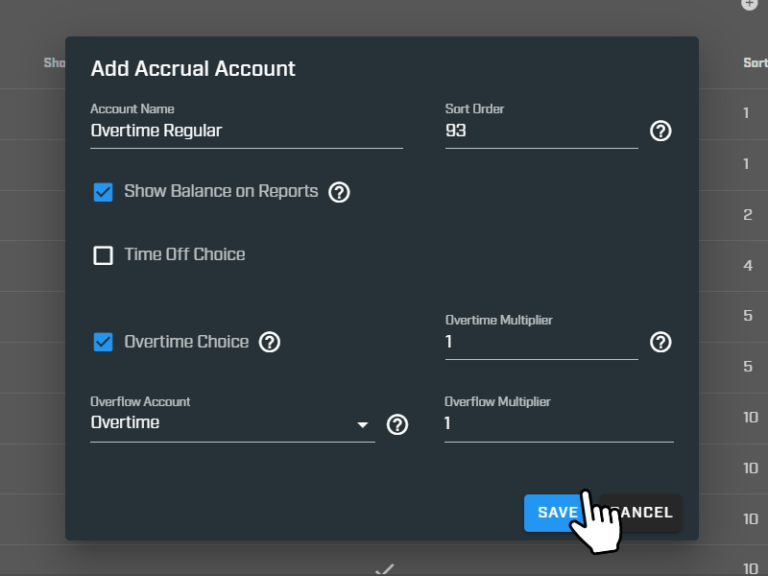768x576 pixels.
Task: Save the new accrual account
Action: coord(556,513)
